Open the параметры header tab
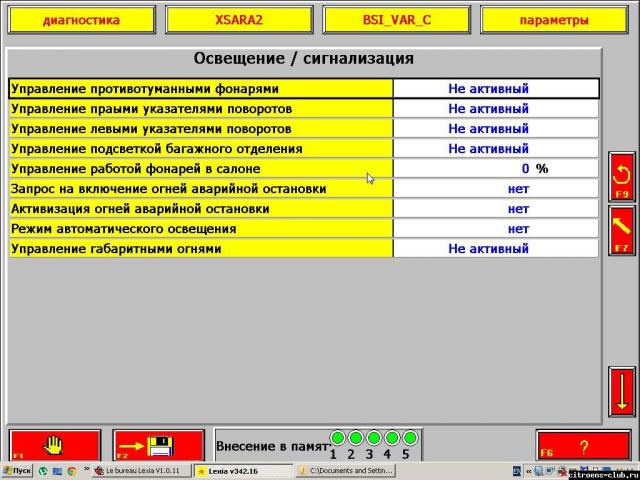640x480 pixels. [x=554, y=20]
